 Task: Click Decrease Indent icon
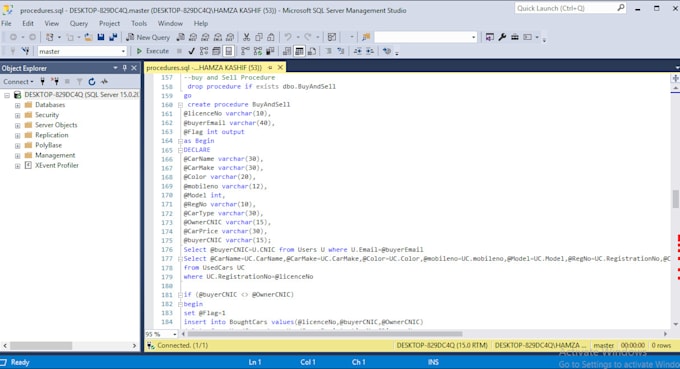tap(357, 51)
